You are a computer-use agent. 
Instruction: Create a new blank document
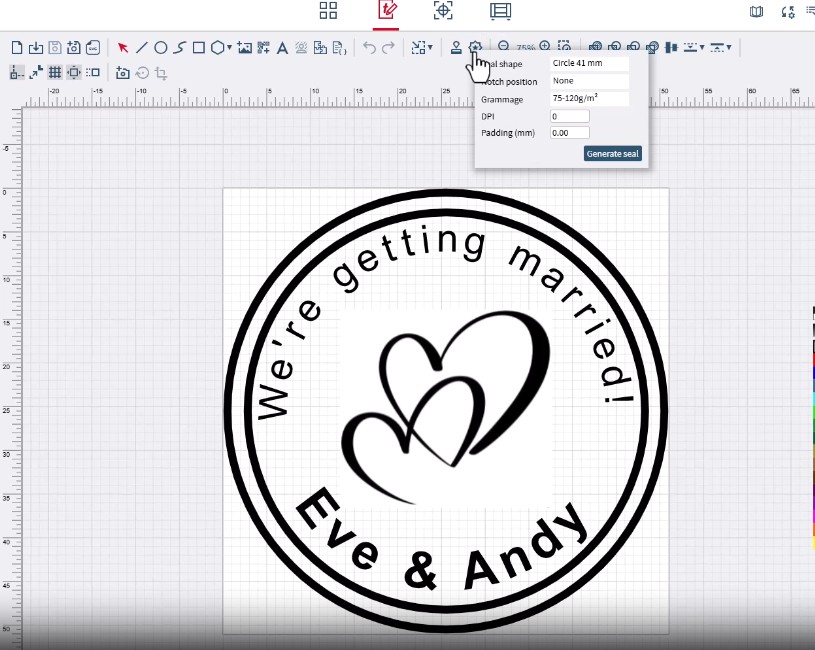(16, 47)
